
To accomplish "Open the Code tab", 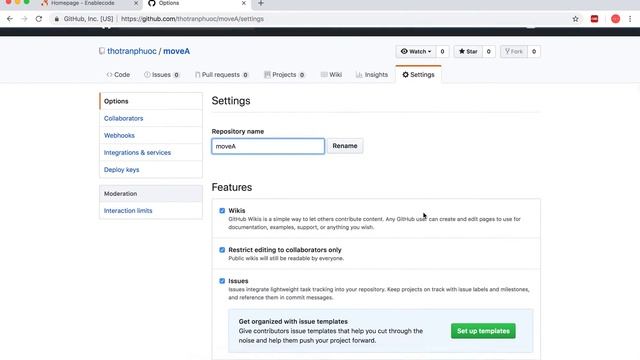I will (118, 75).
